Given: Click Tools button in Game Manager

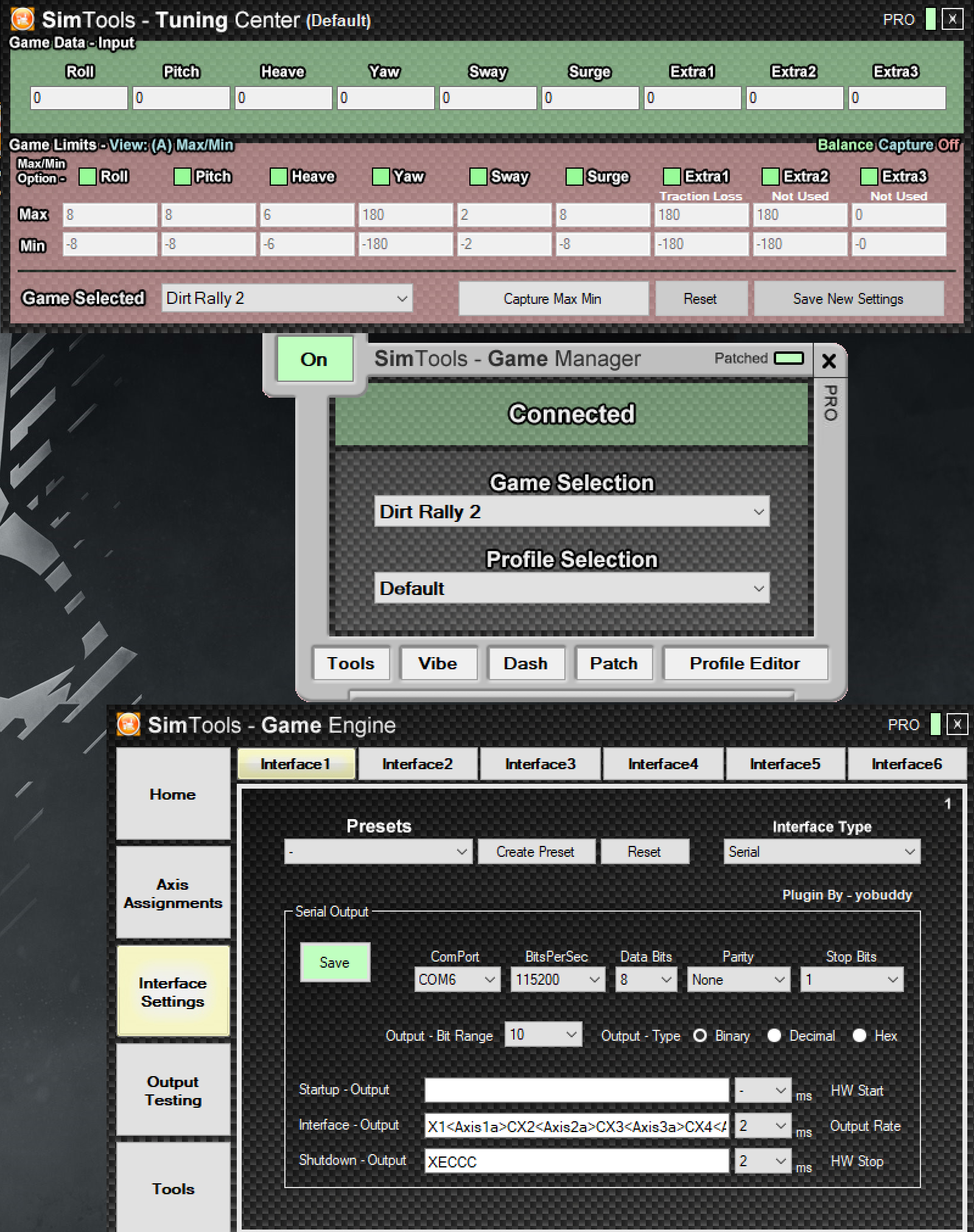Looking at the screenshot, I should (x=351, y=663).
